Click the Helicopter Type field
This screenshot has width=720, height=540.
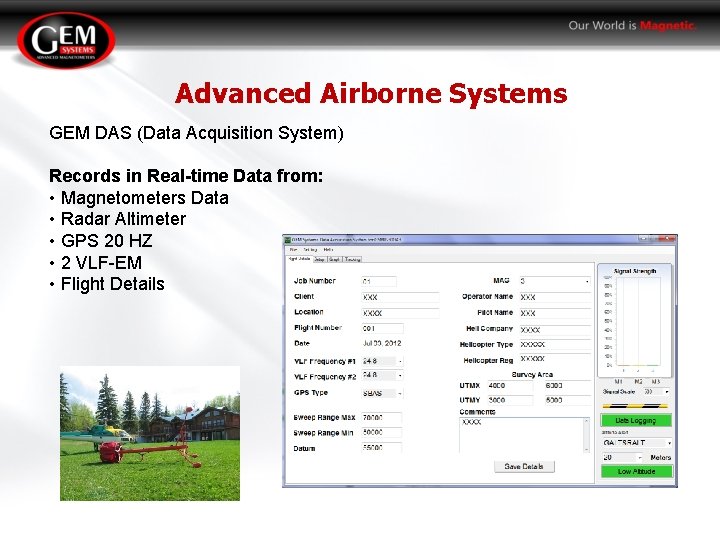click(555, 344)
